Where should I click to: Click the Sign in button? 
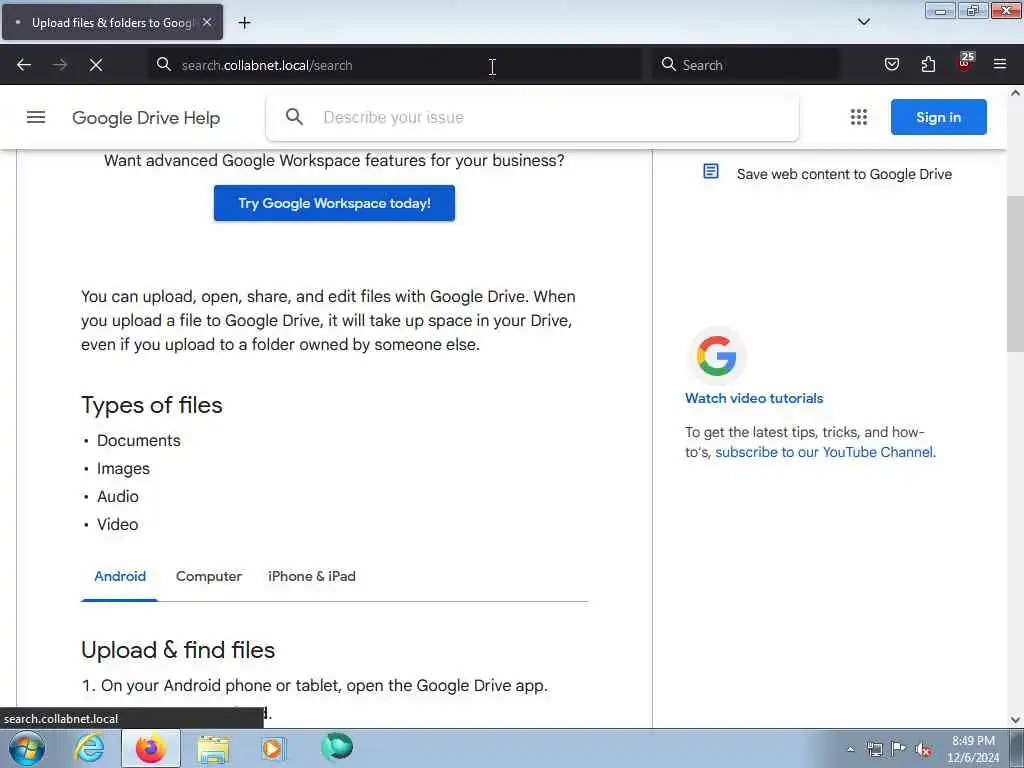tap(938, 117)
